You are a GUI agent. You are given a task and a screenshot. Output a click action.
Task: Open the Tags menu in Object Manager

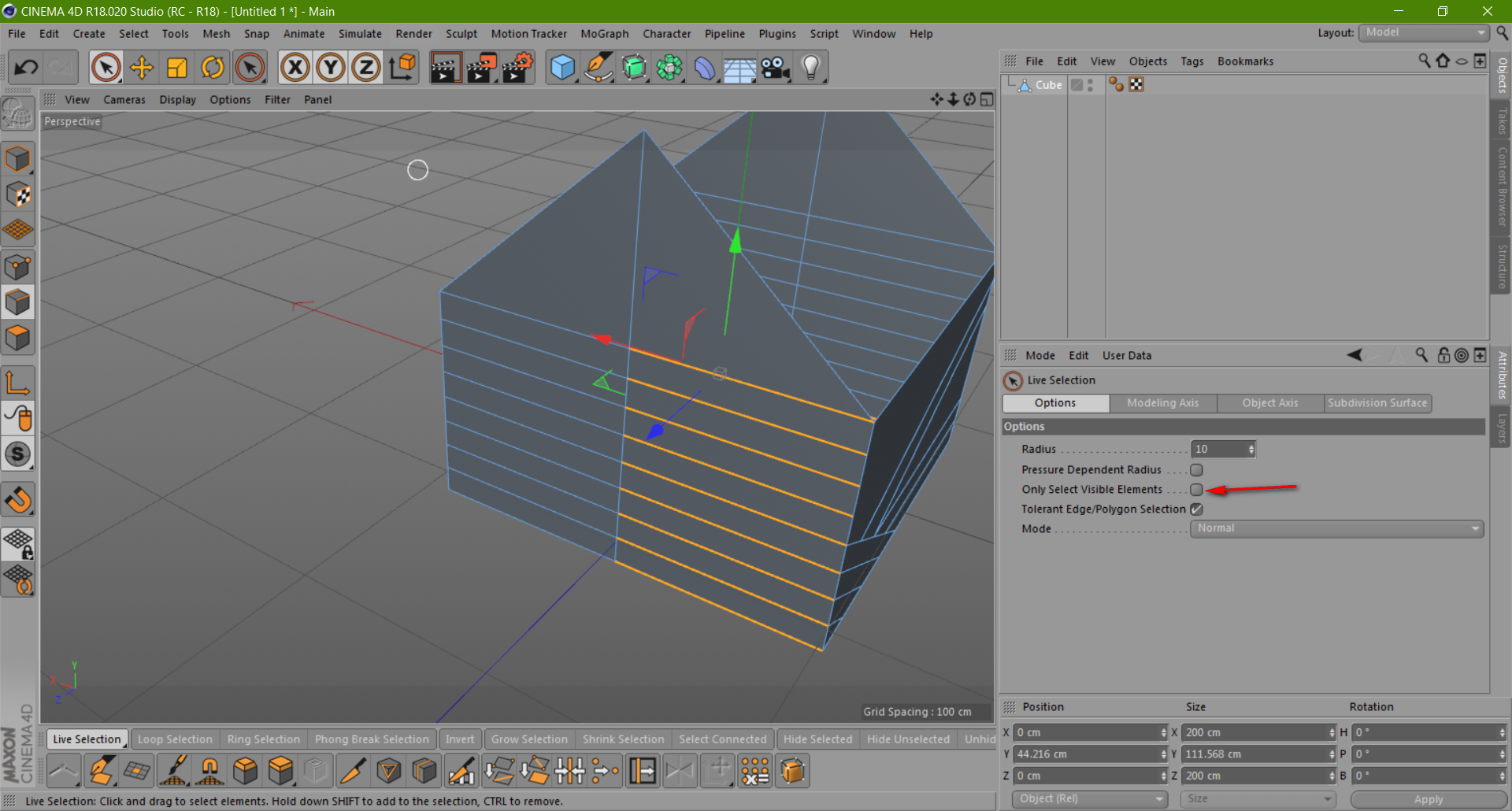click(1191, 61)
